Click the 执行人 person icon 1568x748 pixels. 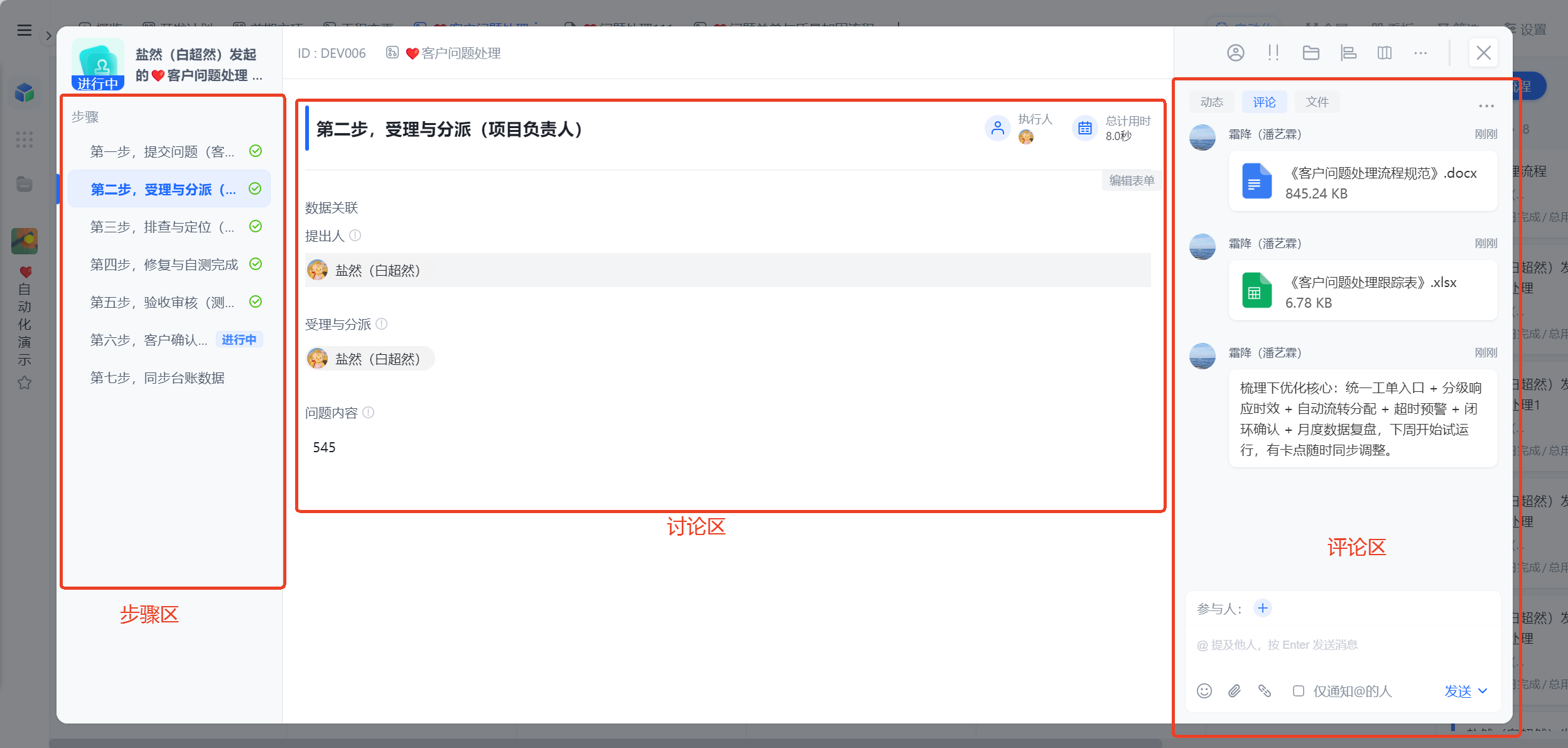pos(998,129)
